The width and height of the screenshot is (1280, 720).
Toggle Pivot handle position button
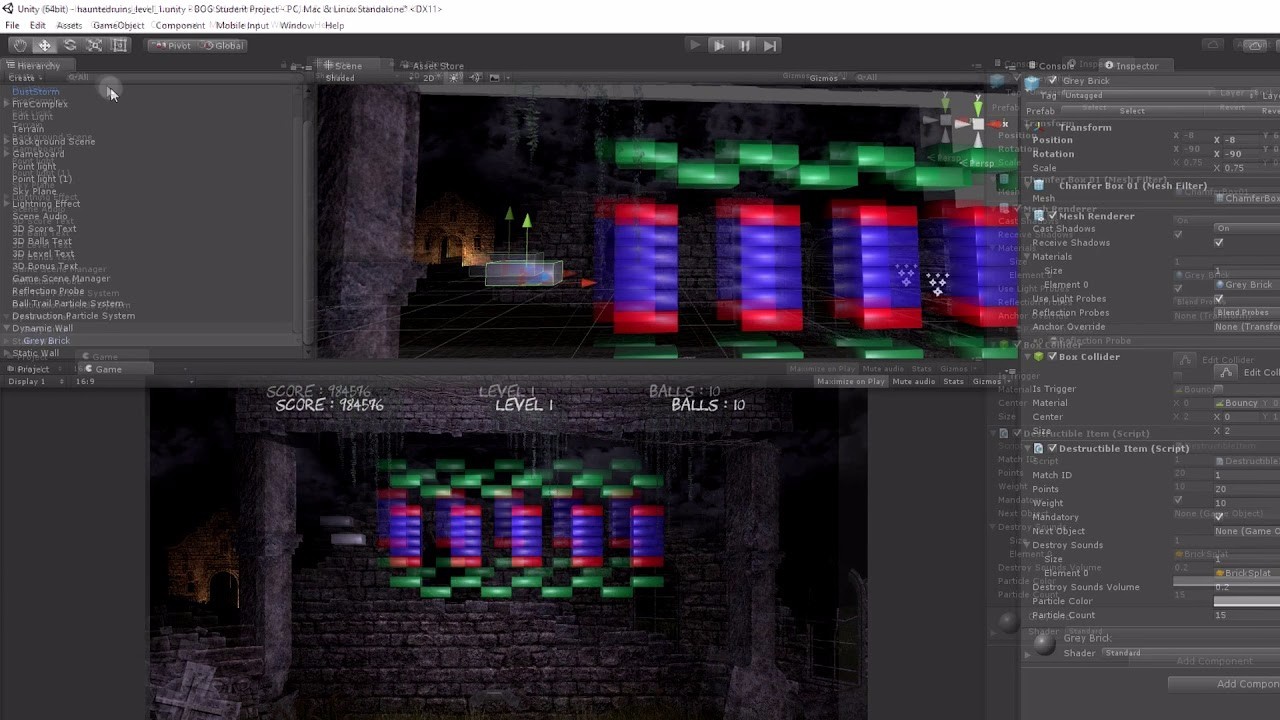172,45
